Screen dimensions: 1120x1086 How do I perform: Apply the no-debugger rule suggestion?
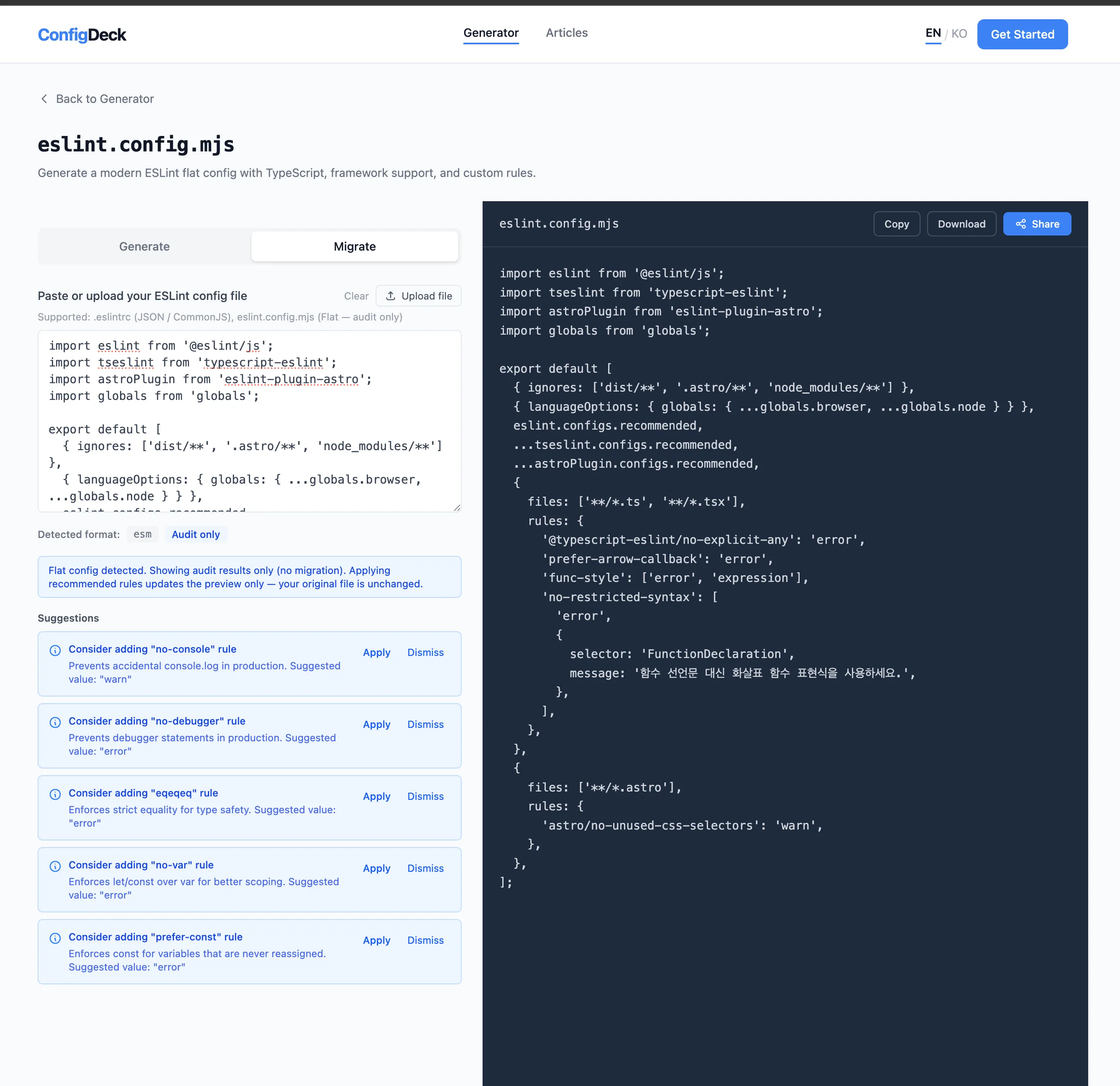tap(376, 724)
